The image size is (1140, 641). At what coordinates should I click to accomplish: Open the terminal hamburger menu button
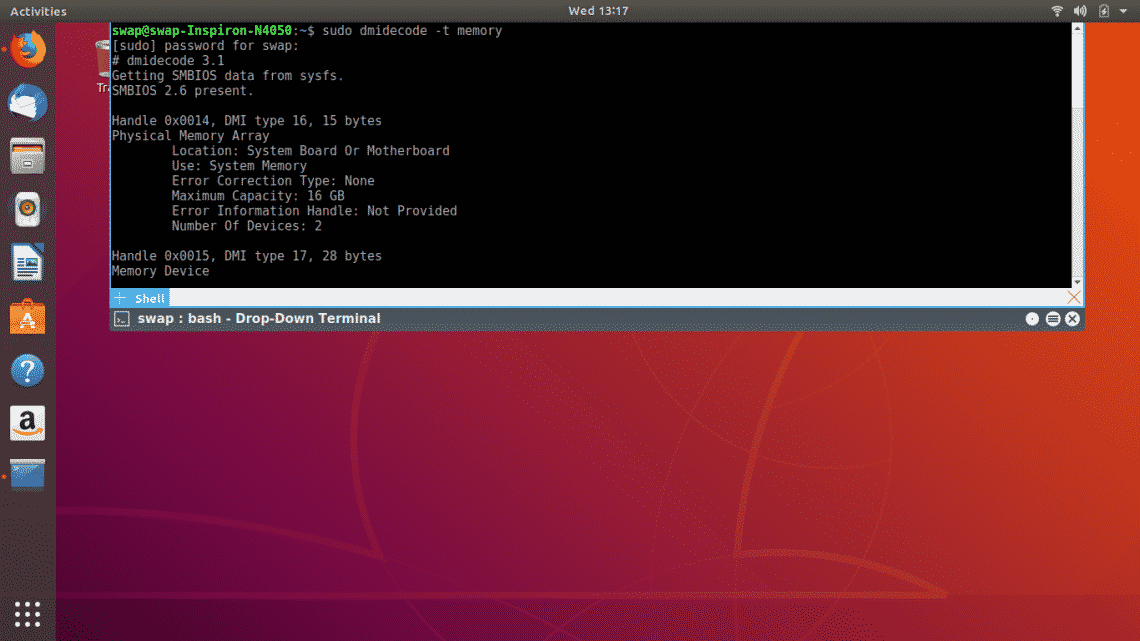1053,318
